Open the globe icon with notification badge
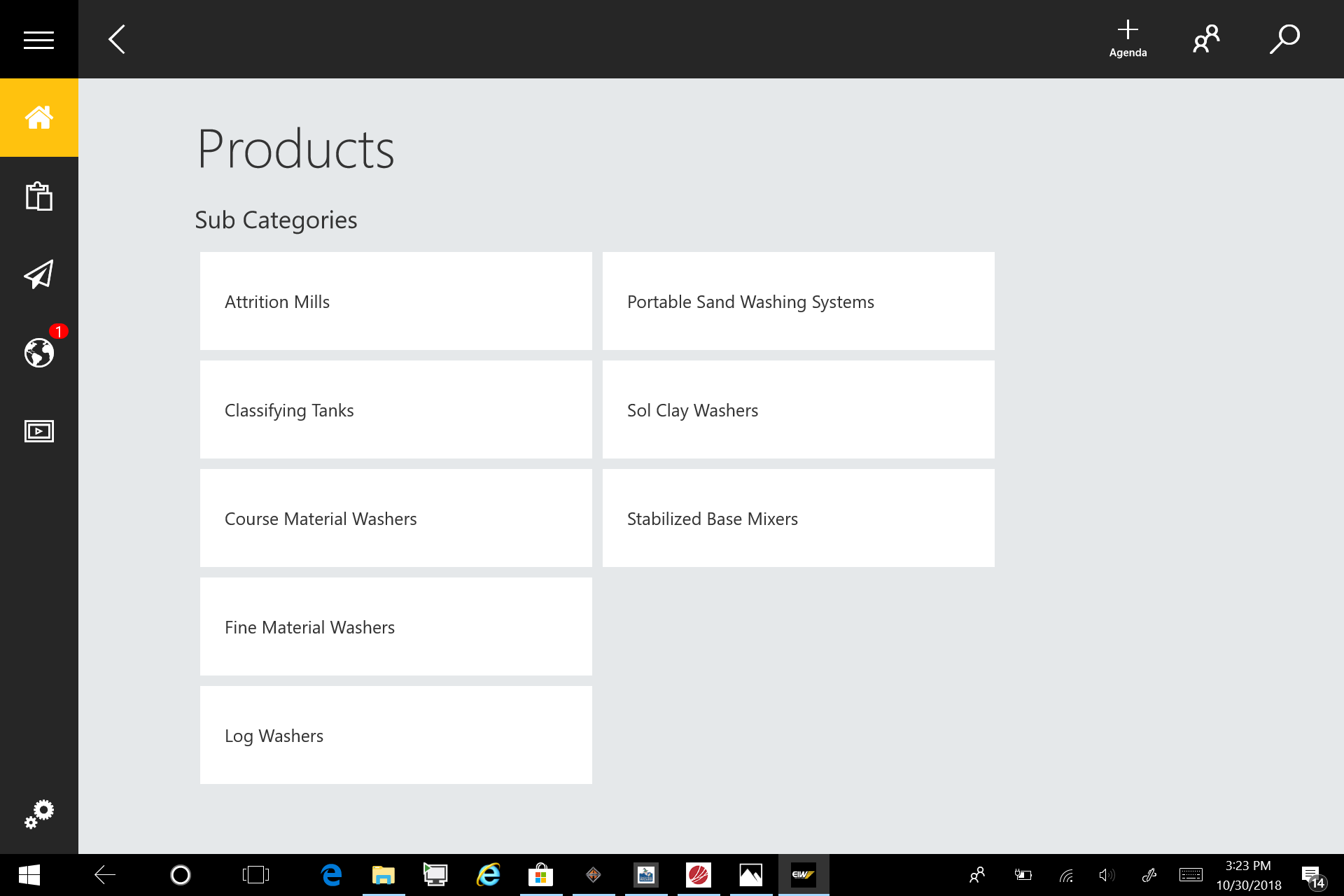The image size is (1344, 896). click(38, 352)
